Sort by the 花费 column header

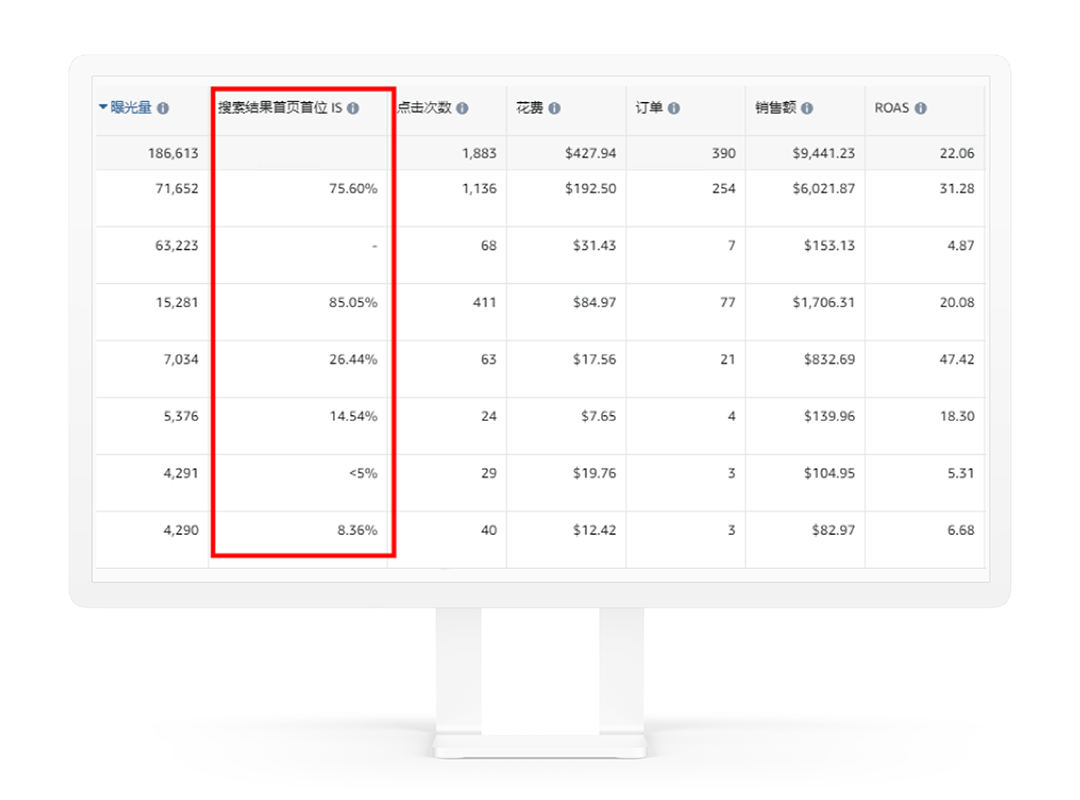(x=530, y=107)
